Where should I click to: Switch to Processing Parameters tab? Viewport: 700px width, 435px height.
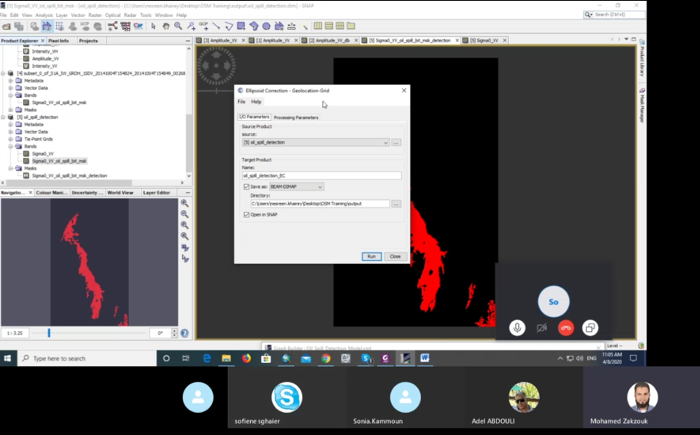point(296,117)
